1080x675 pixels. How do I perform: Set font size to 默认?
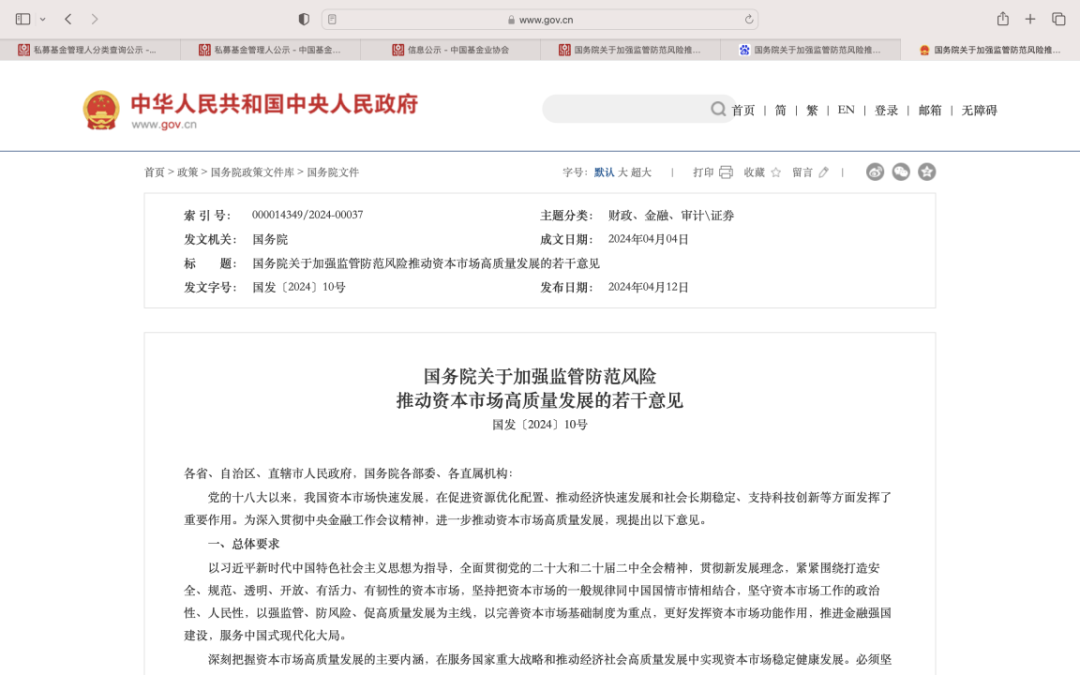(x=604, y=172)
